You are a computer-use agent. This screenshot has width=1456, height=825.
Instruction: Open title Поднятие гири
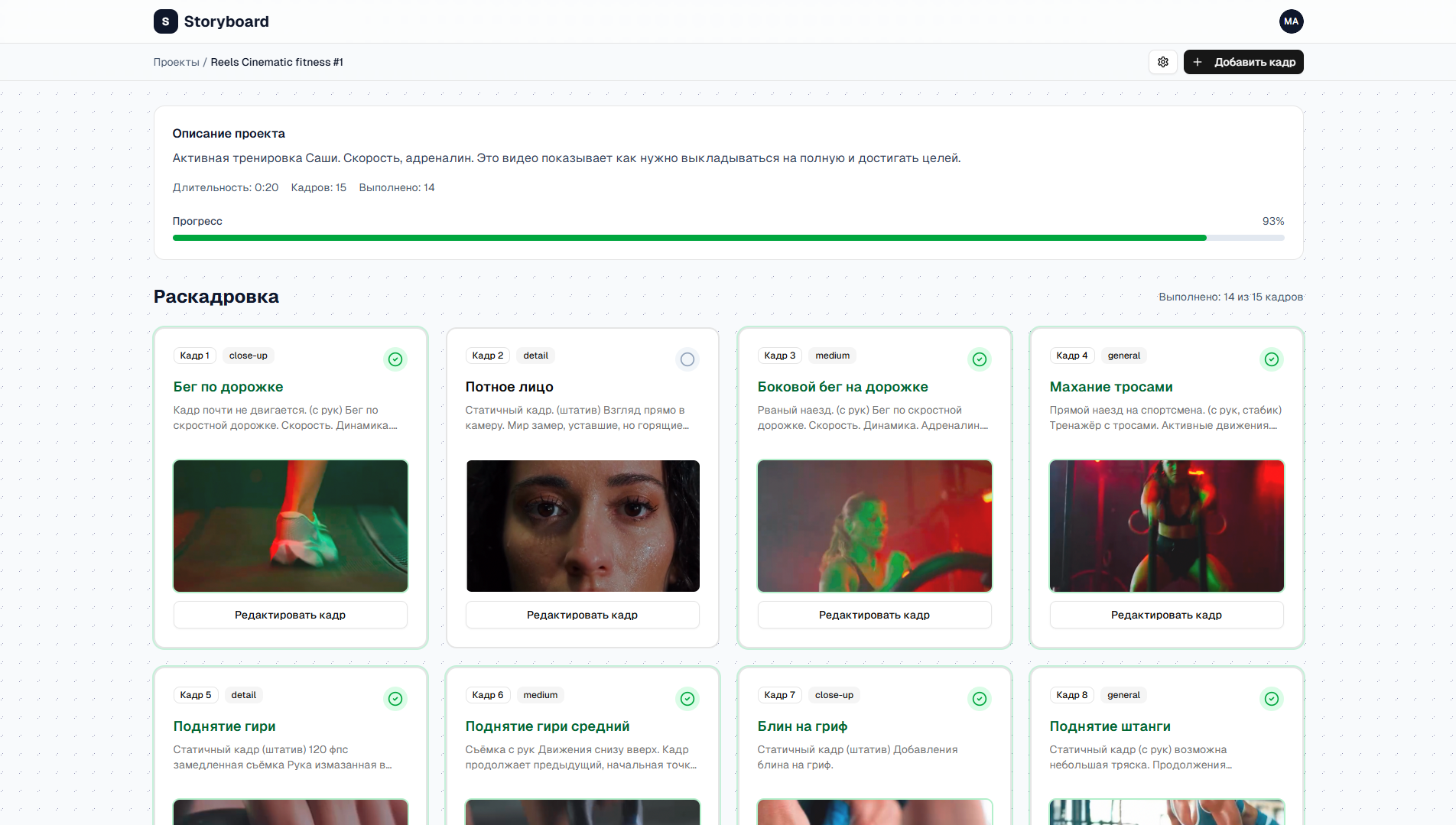(225, 726)
